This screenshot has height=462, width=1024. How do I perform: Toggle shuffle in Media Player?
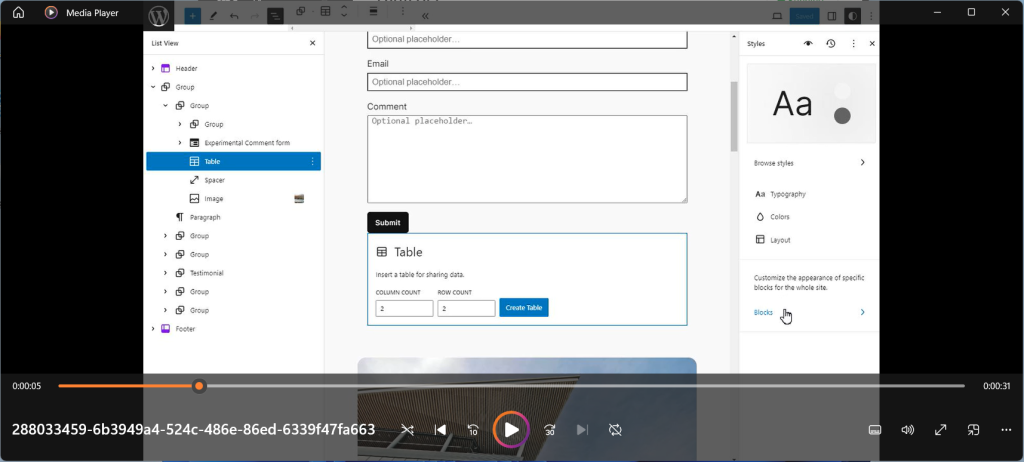coord(407,430)
